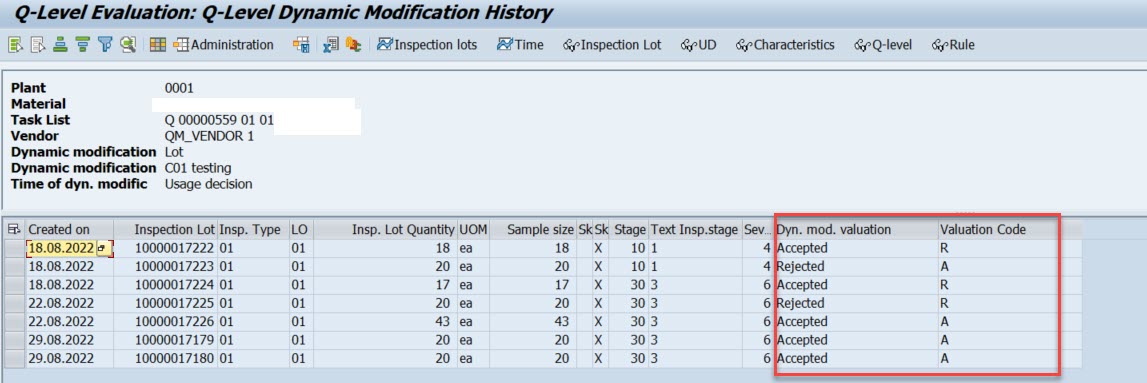Viewport: 1147px width, 383px height.
Task: Open value help beside date 18.08.2022
Action: pos(102,249)
